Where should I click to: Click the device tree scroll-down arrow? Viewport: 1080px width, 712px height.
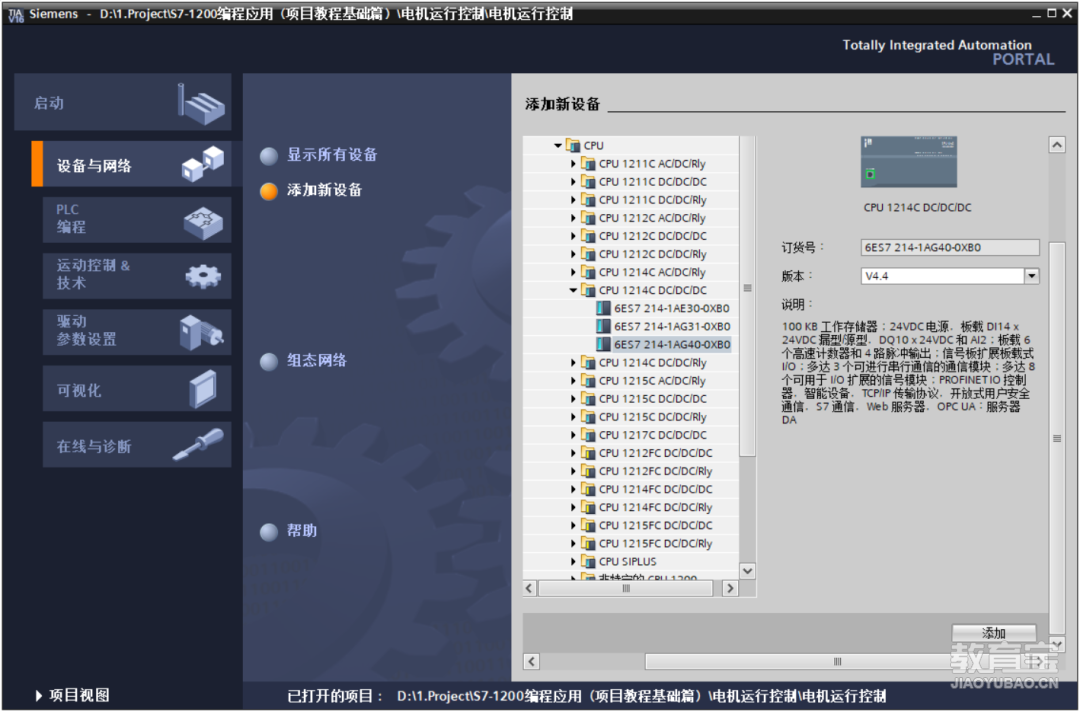pos(747,570)
